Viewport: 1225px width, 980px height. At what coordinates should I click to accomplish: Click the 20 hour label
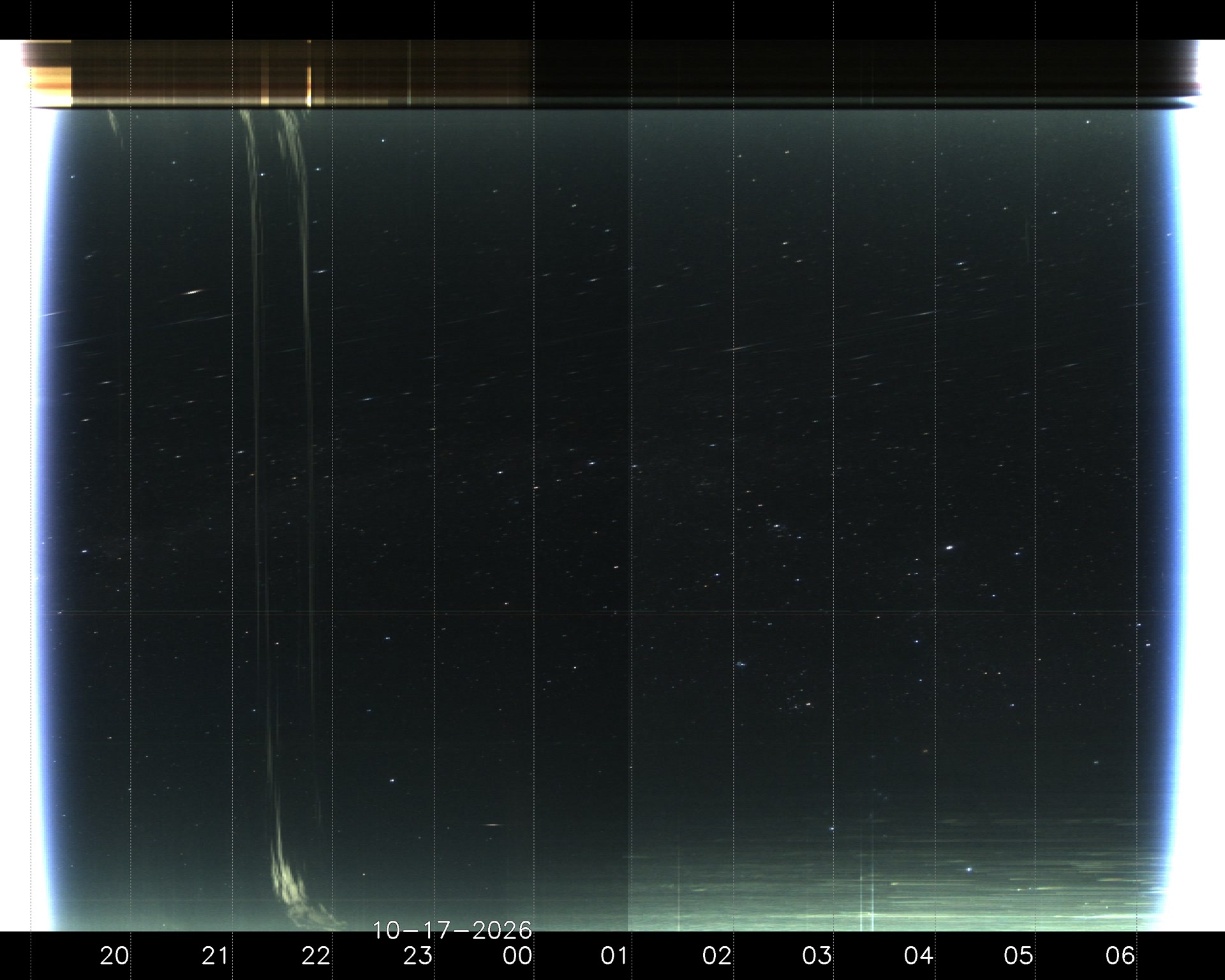tap(115, 955)
